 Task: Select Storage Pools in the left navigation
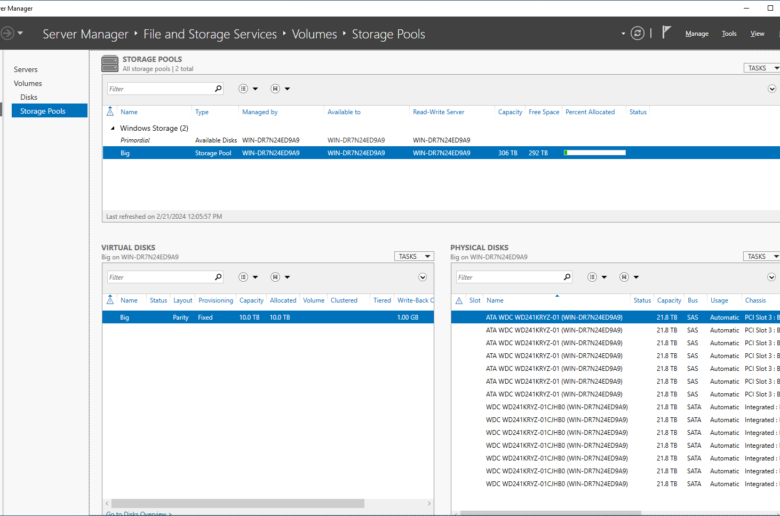49,111
